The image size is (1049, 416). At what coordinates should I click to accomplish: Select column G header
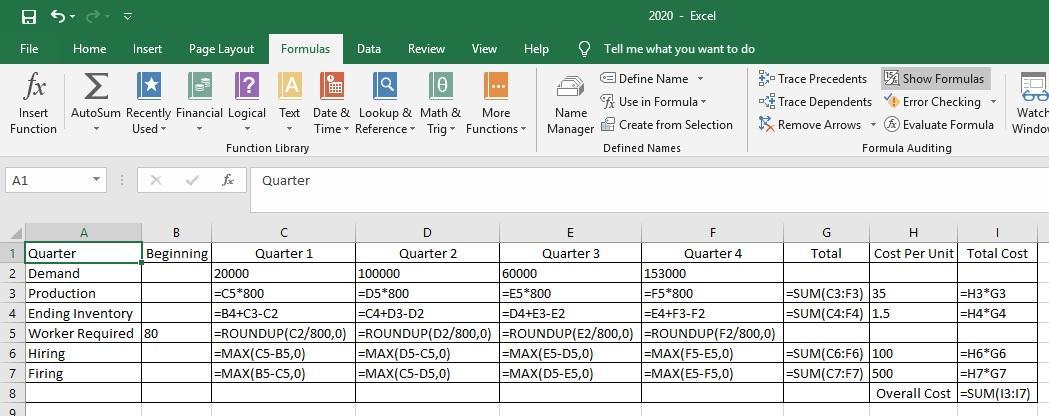(x=826, y=233)
